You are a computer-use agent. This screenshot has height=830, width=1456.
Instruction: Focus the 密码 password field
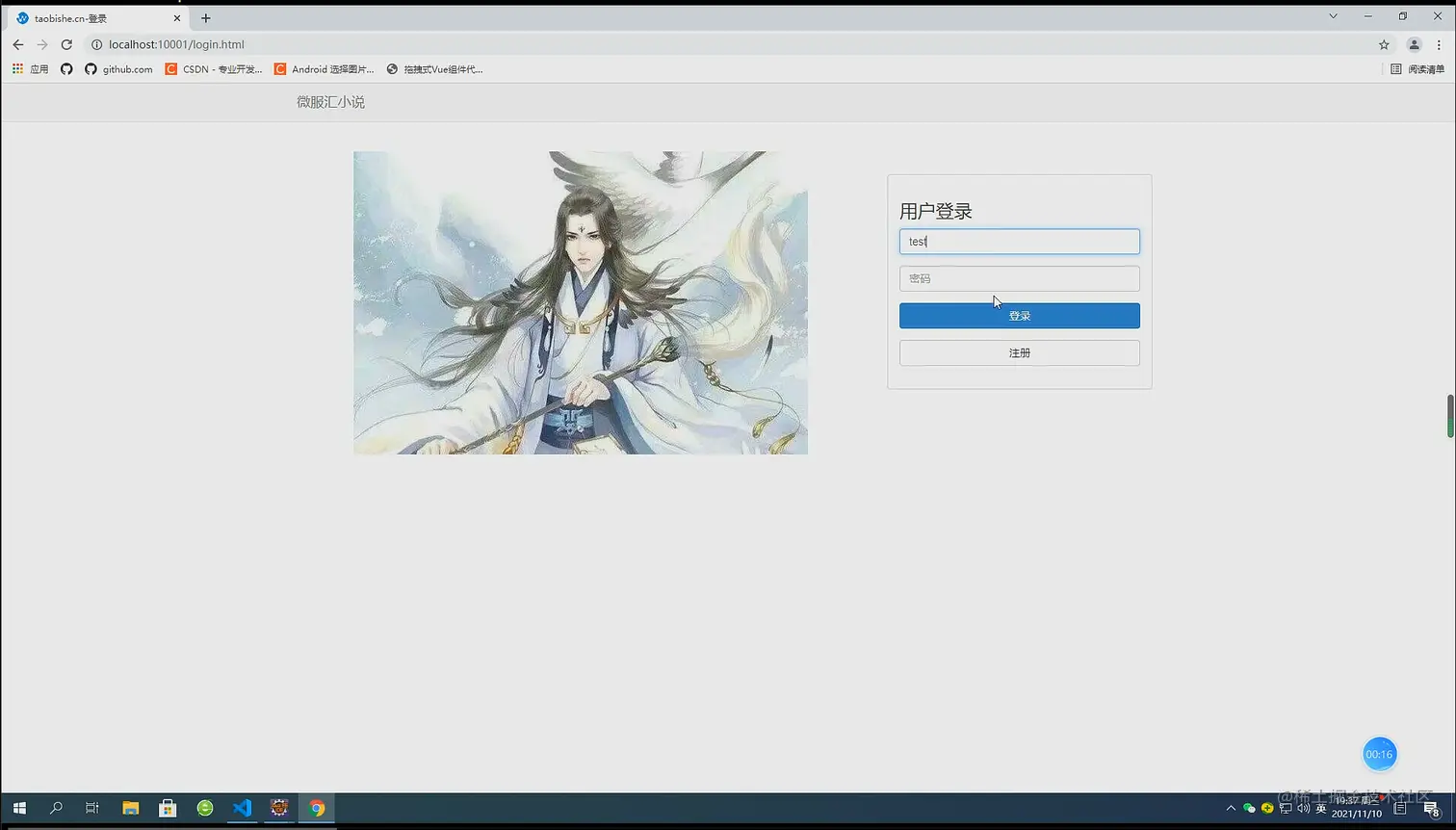coord(1019,278)
